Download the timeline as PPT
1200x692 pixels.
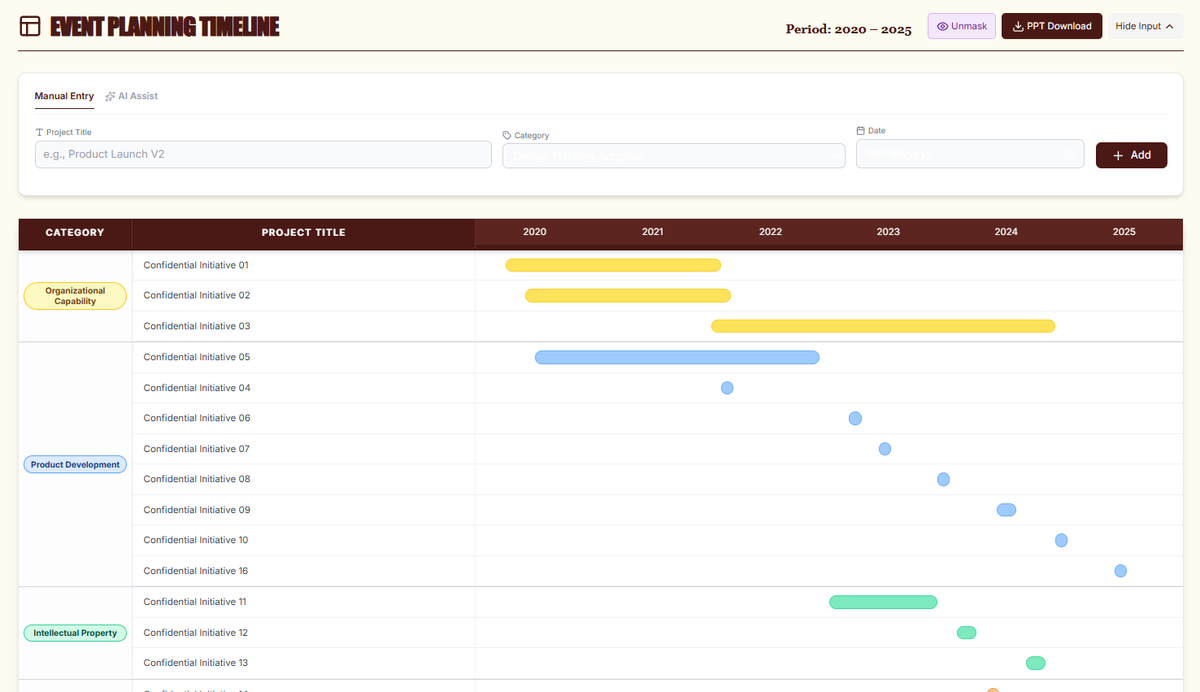[x=1052, y=26]
